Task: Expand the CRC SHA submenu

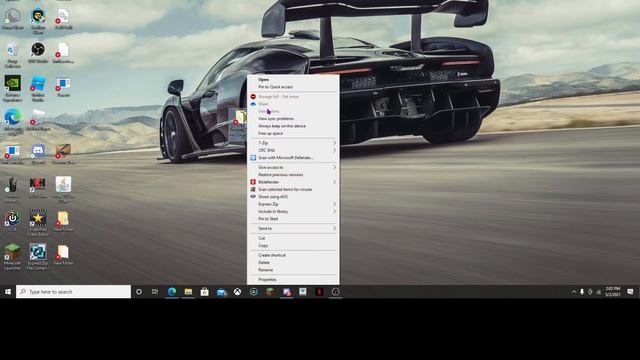Action: click(x=293, y=150)
